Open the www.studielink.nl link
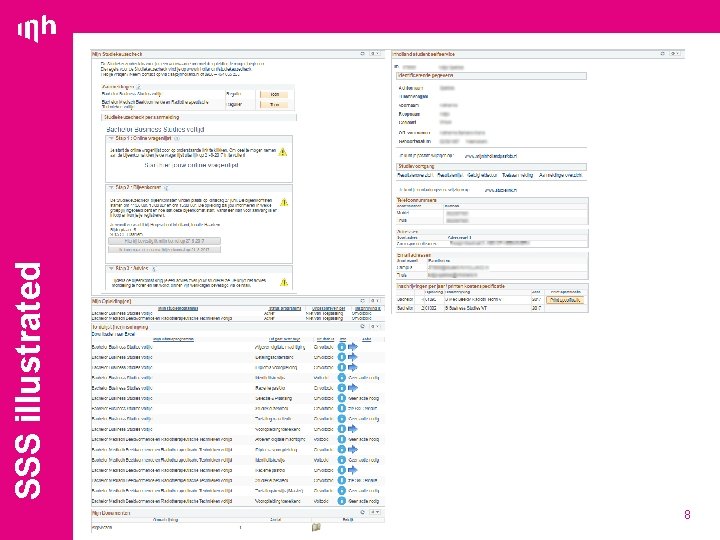The image size is (720, 540). [x=501, y=190]
